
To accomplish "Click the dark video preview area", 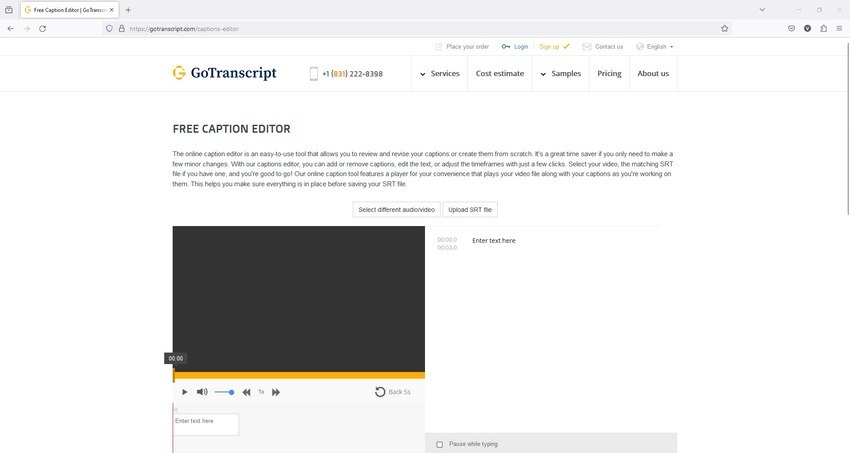I will pos(299,299).
